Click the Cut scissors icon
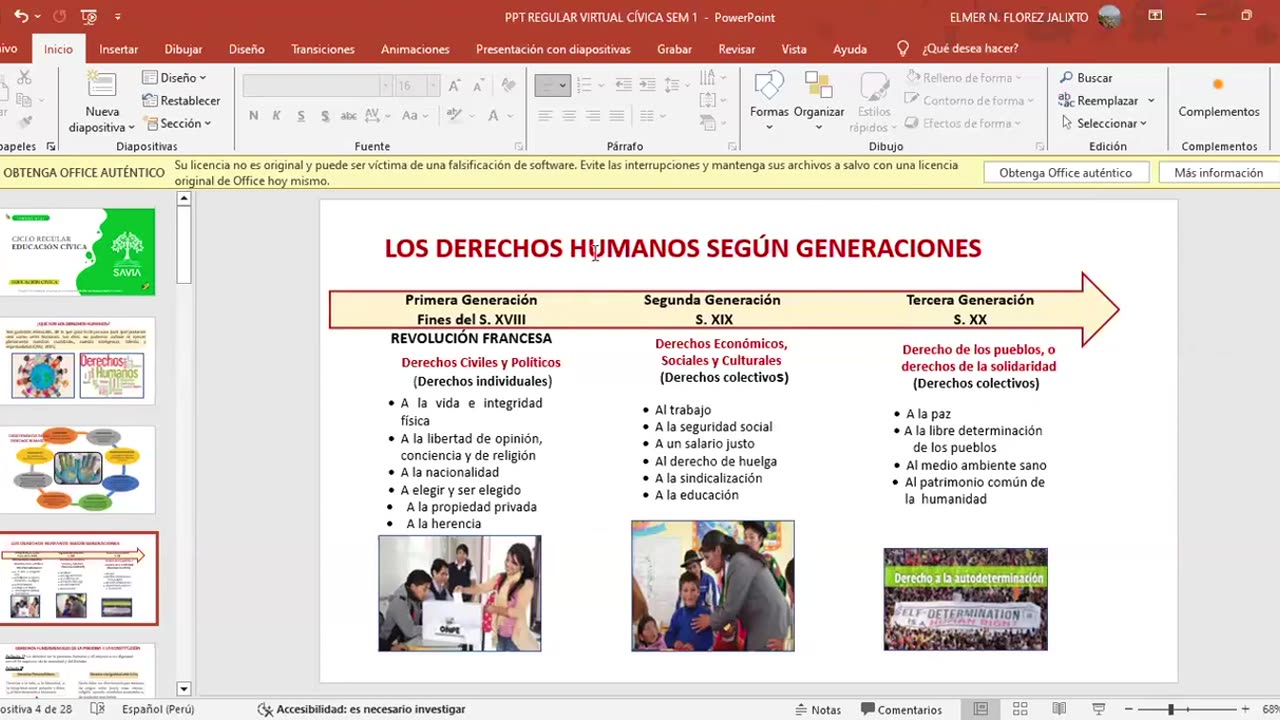Viewport: 1280px width, 720px height. [25, 78]
